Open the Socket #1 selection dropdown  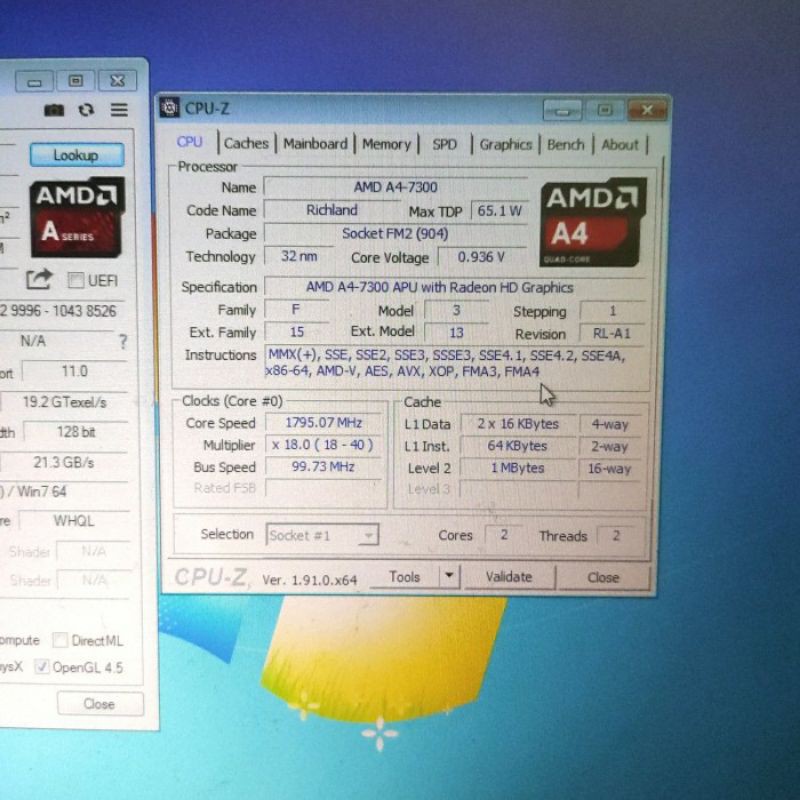point(322,535)
